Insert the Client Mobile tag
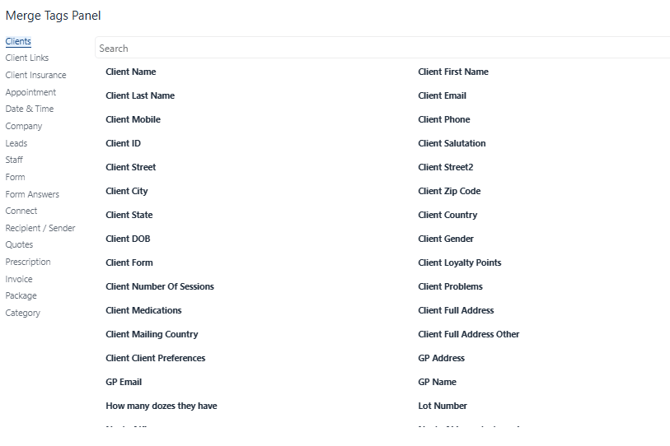 pyautogui.click(x=133, y=120)
